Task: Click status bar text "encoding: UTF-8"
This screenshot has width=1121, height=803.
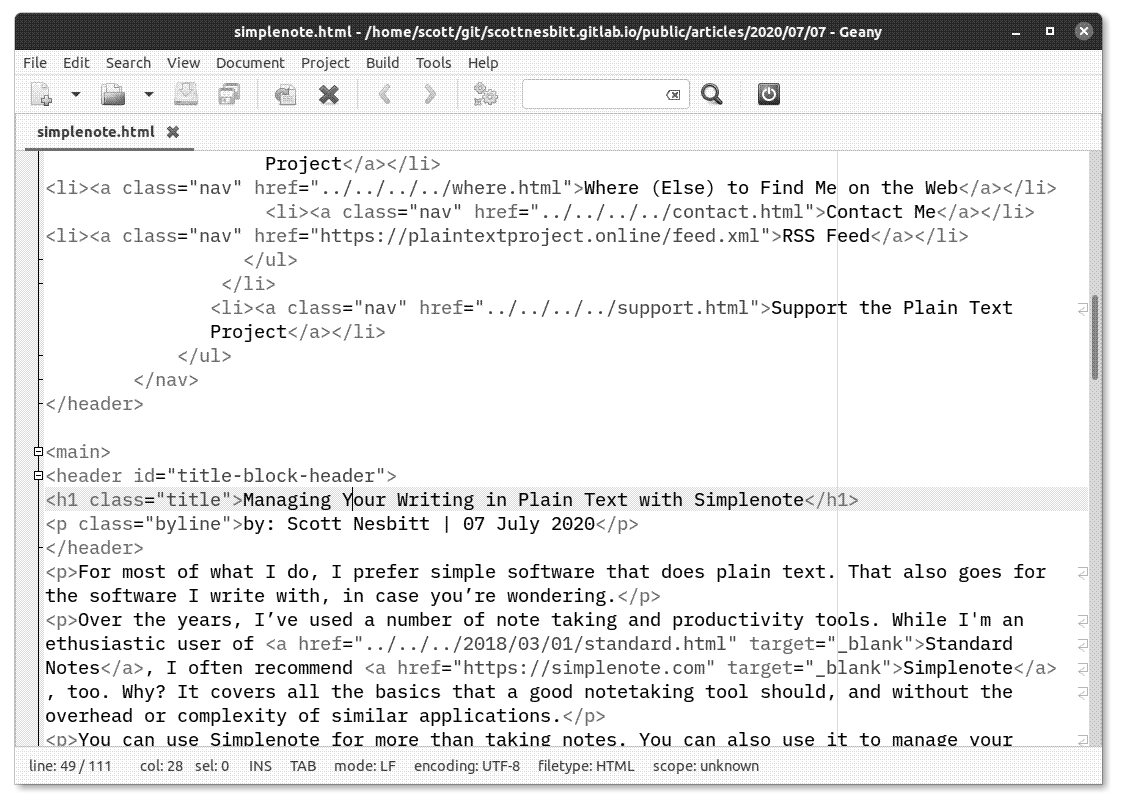Action: (x=467, y=766)
